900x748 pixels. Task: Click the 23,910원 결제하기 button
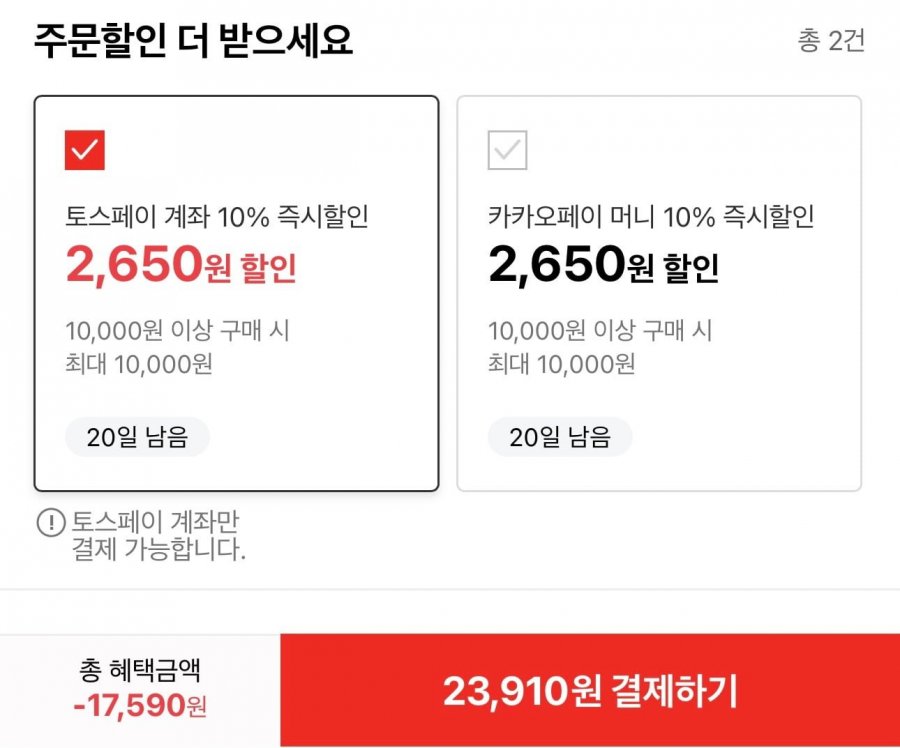590,691
